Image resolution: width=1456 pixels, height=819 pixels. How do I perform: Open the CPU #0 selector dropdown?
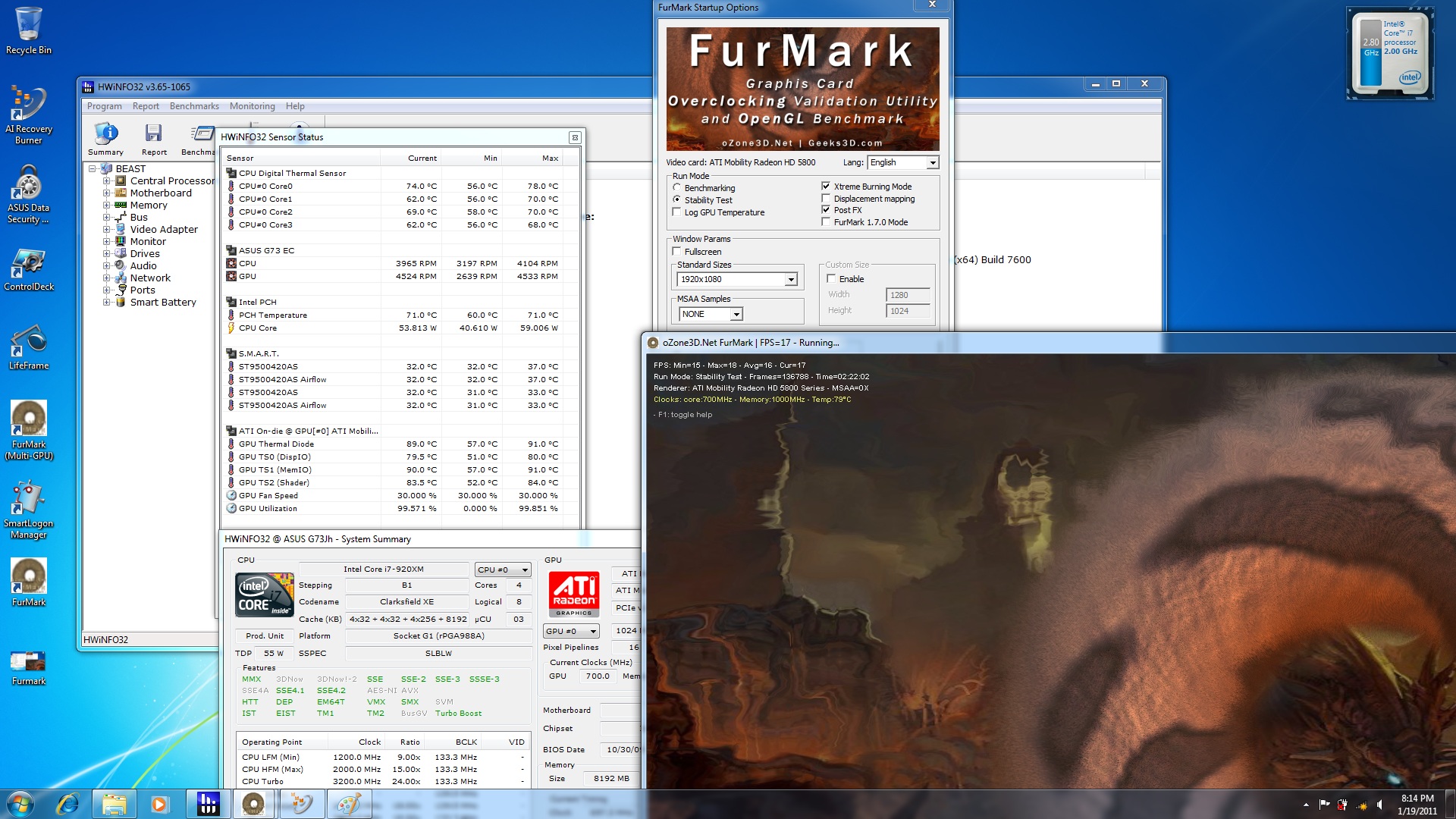pyautogui.click(x=503, y=570)
